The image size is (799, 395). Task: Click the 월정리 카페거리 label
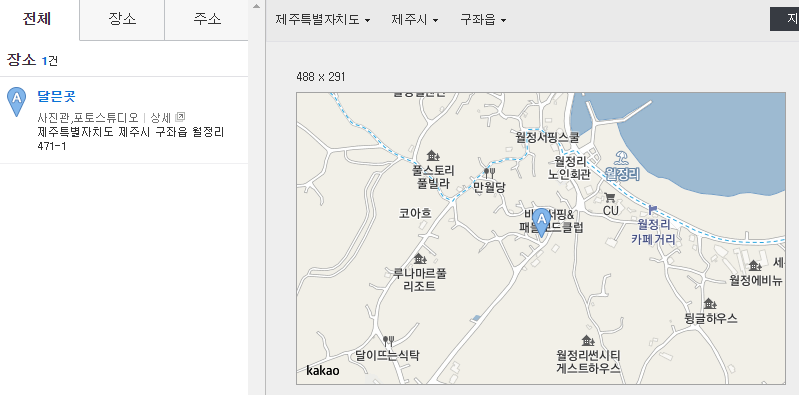point(654,232)
